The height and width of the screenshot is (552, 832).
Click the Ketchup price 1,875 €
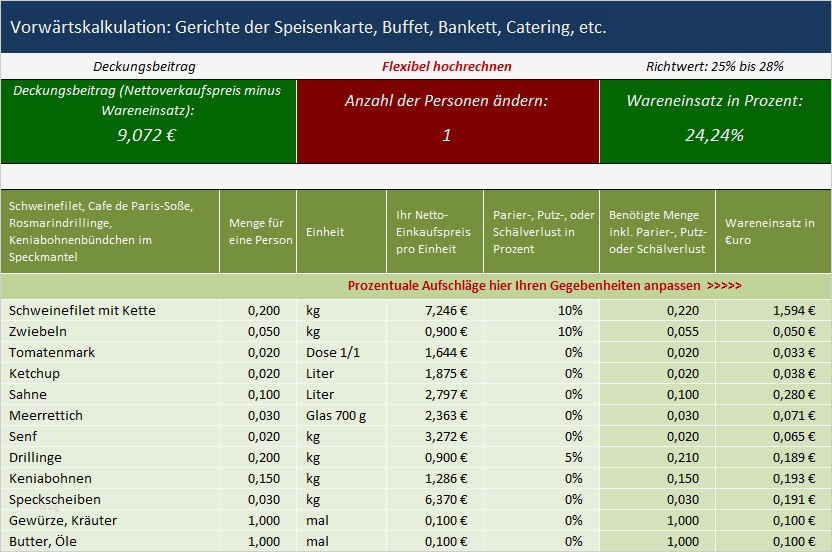(x=446, y=374)
